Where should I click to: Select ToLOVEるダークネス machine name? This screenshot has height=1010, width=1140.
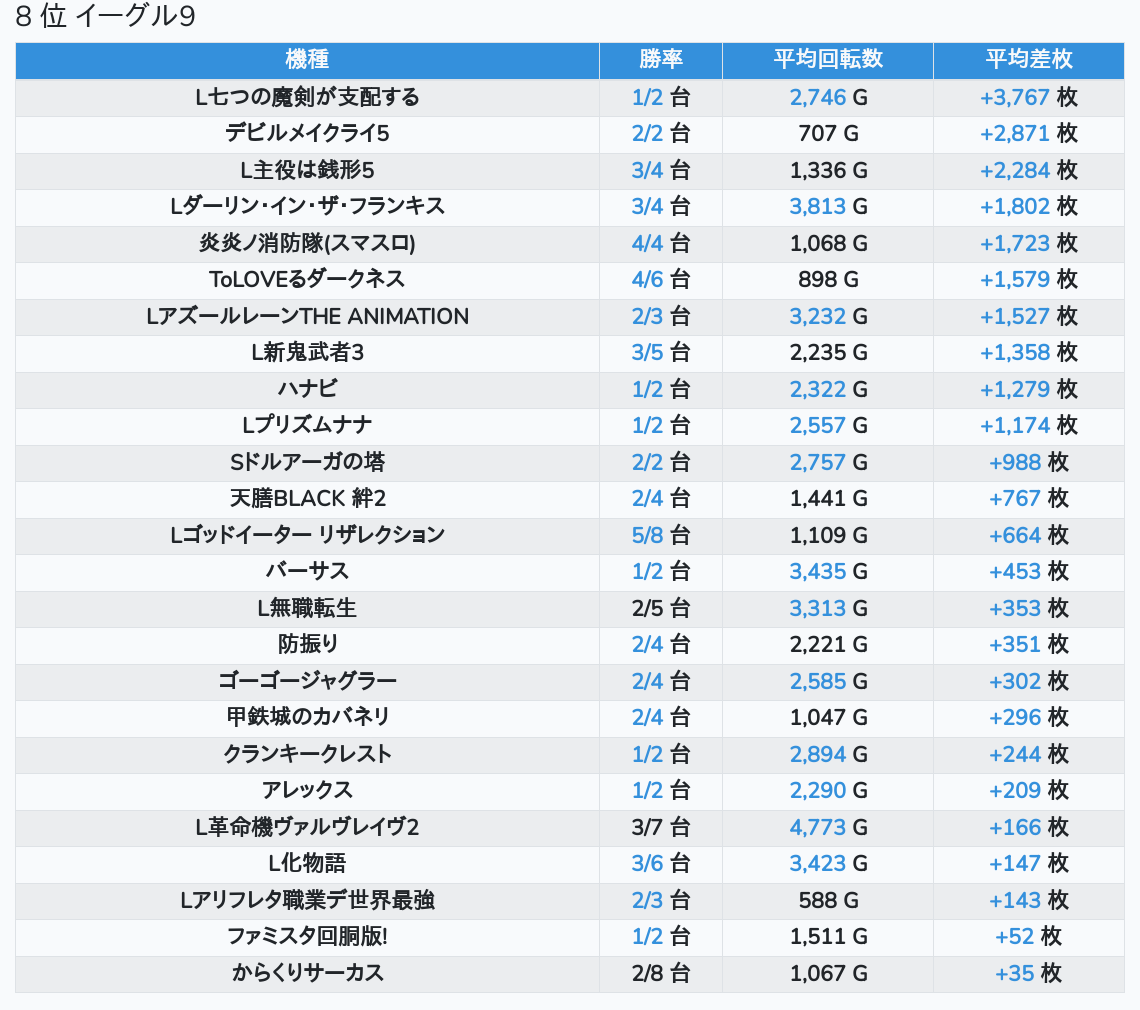point(307,279)
